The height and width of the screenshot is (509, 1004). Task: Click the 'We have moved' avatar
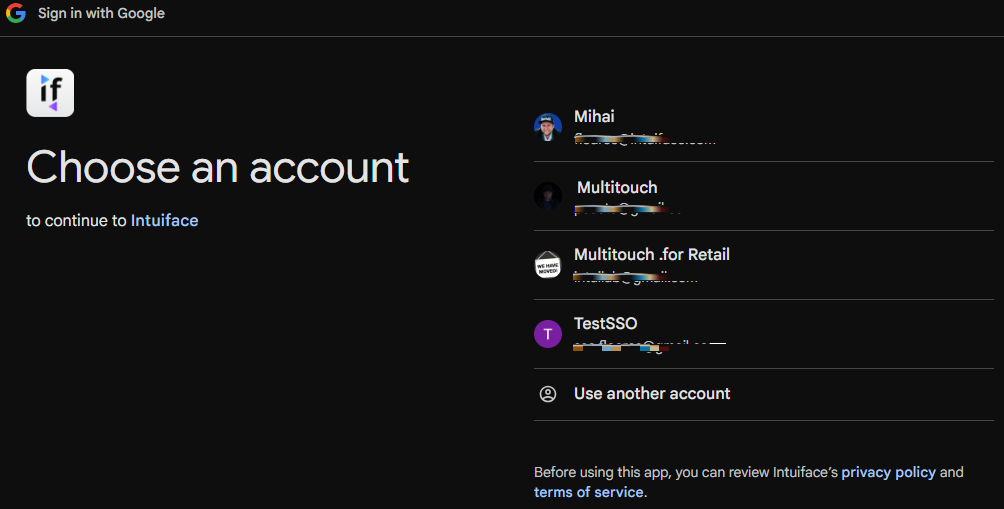point(547,264)
